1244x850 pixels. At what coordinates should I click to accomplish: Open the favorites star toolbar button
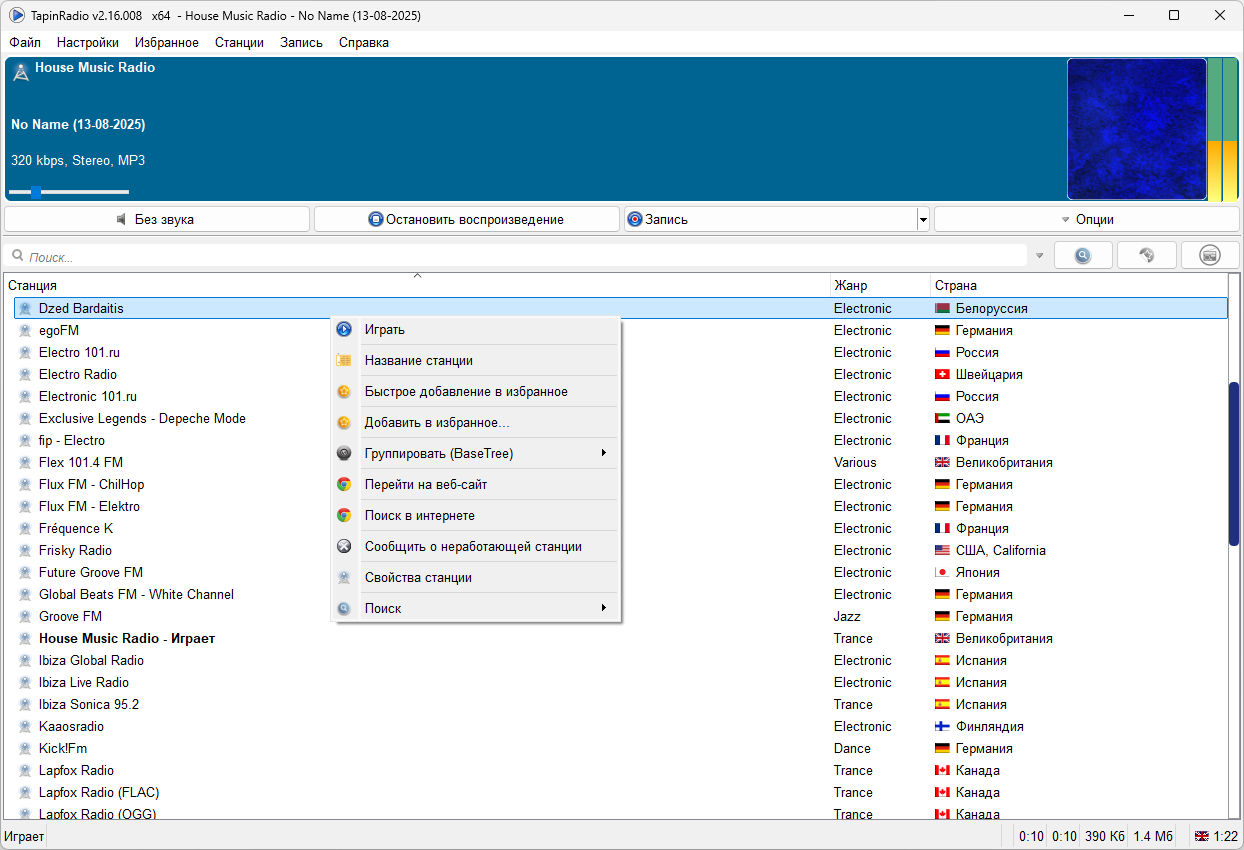[x=1147, y=255]
